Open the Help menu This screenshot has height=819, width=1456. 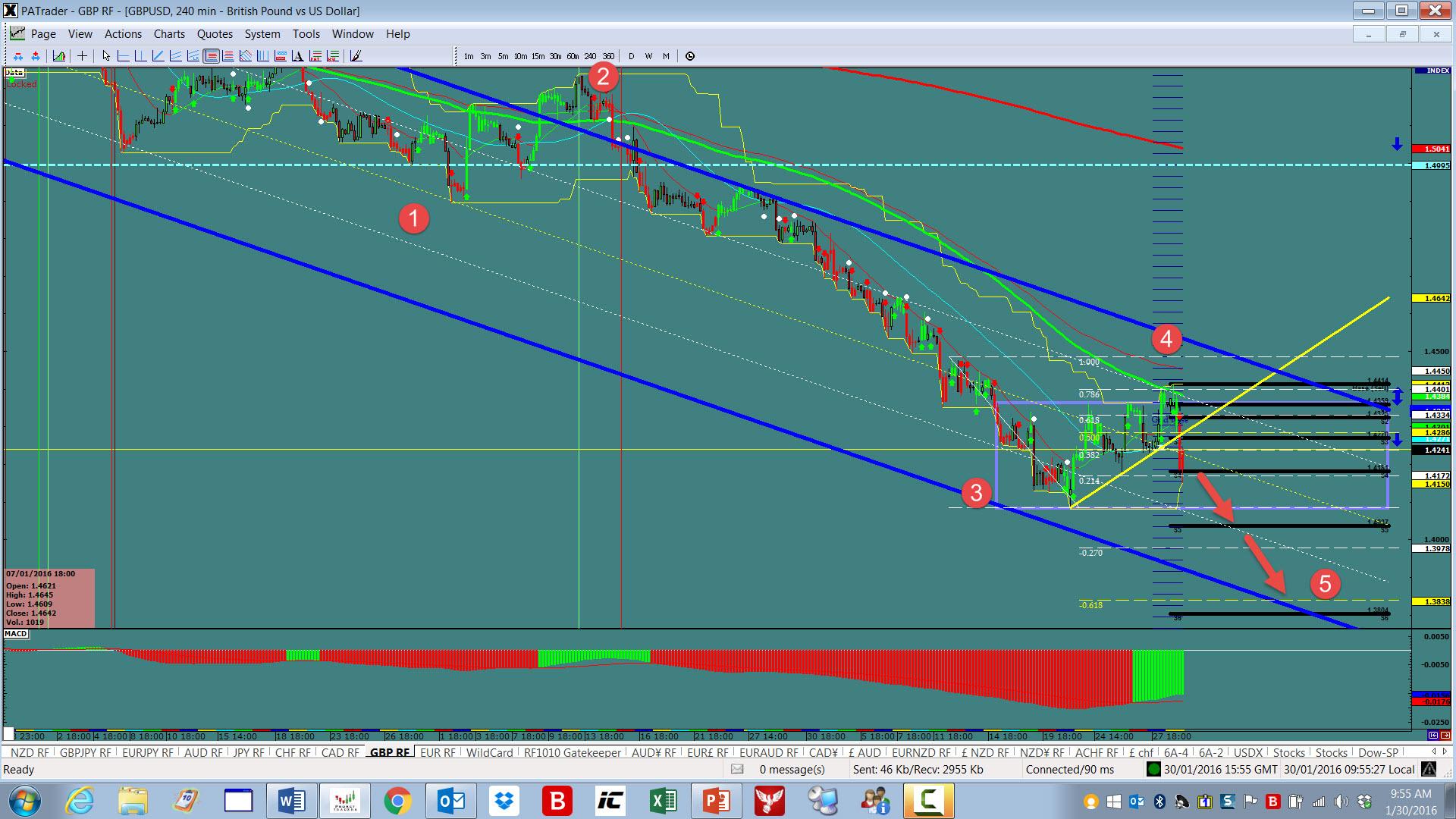pos(397,34)
